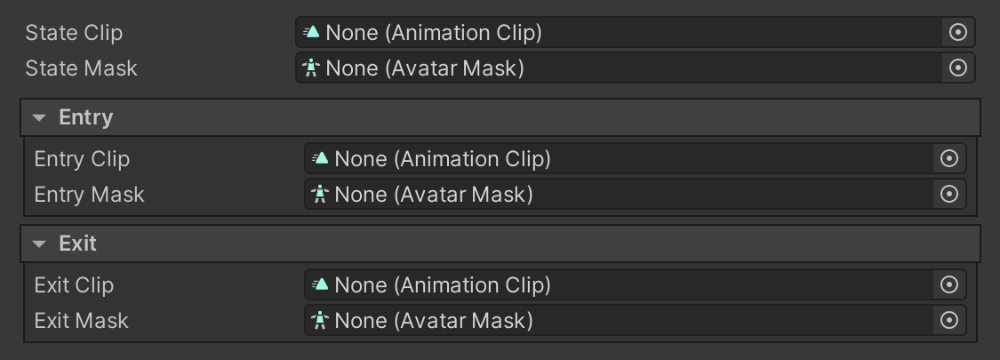Image resolution: width=1000 pixels, height=360 pixels.
Task: Select the Exit Clip object field
Action: point(635,285)
